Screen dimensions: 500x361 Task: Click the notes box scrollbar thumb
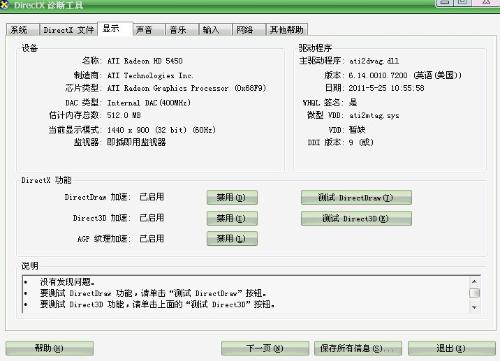coord(474,293)
